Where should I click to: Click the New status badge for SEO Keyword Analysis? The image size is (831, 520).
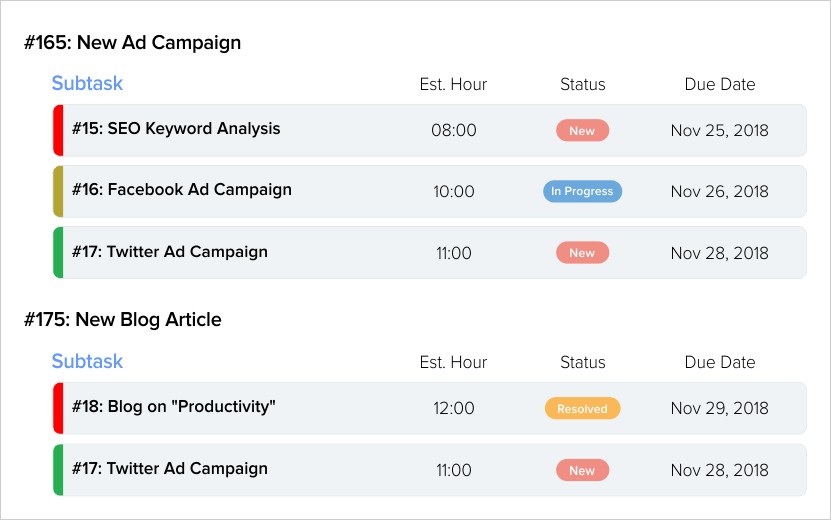coord(582,131)
